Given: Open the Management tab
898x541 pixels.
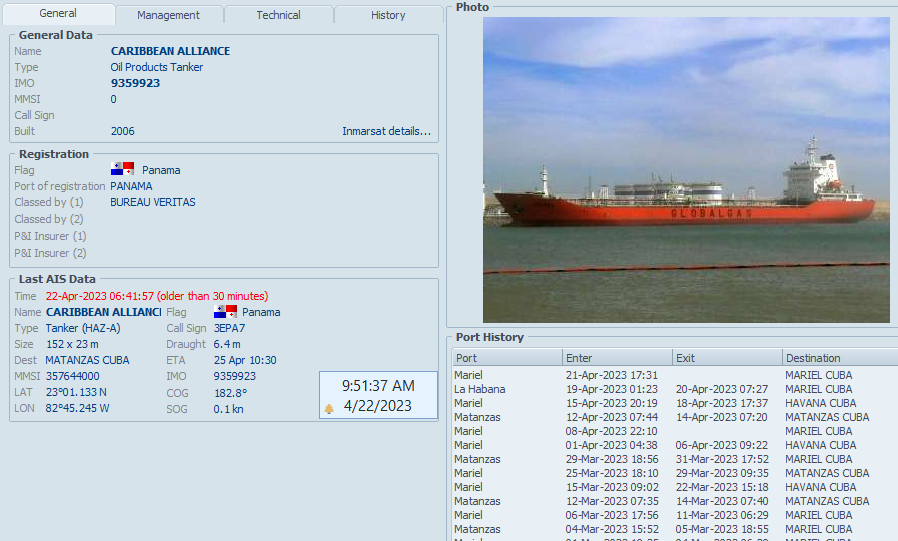Looking at the screenshot, I should (168, 15).
